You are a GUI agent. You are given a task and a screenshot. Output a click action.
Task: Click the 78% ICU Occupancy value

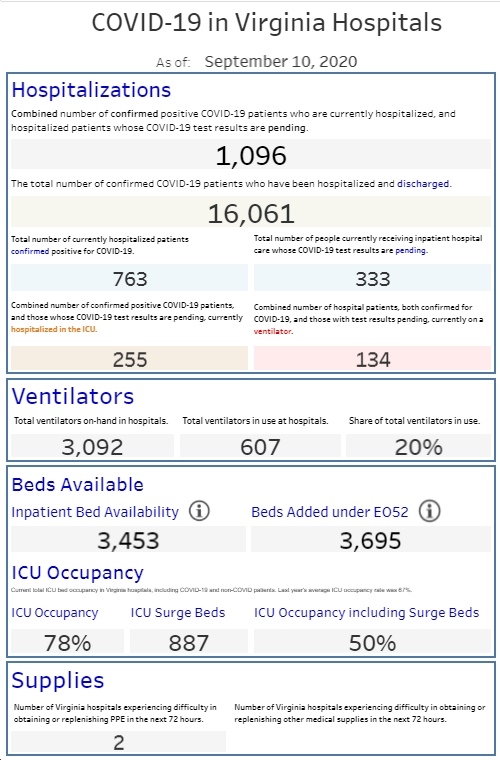(67, 642)
